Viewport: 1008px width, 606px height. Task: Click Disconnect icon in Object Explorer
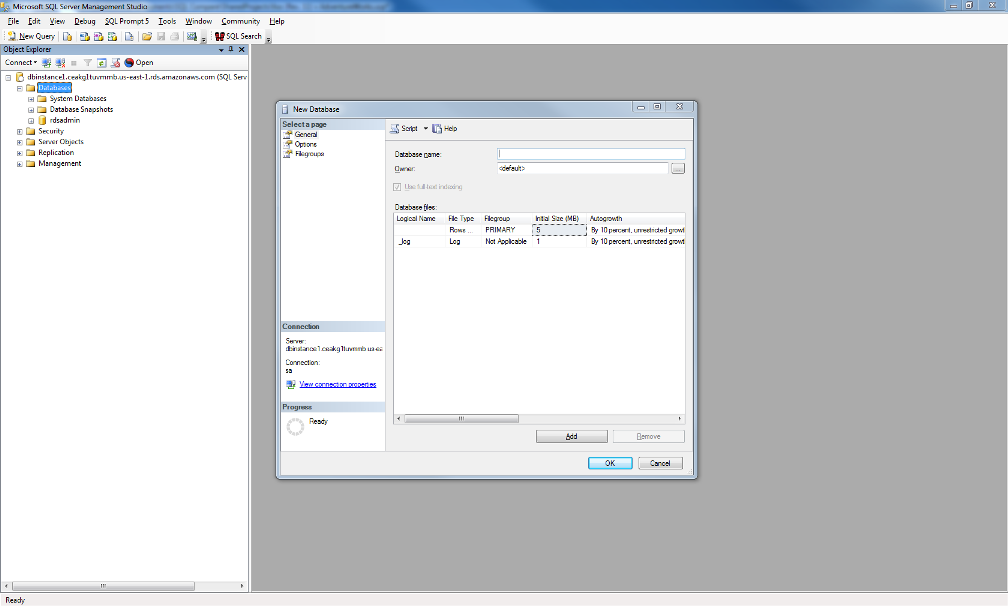[60, 63]
